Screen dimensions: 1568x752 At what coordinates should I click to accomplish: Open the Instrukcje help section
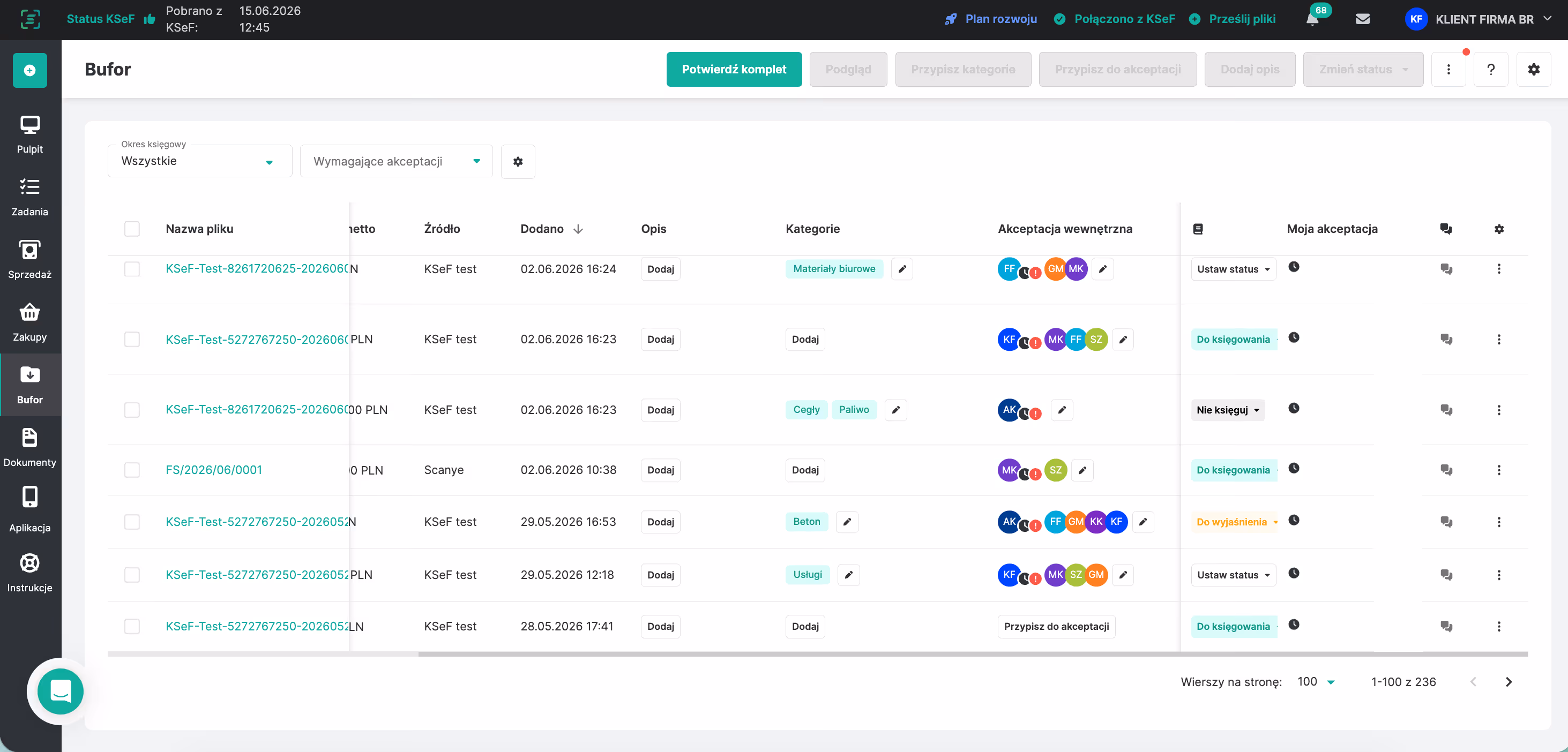(30, 573)
